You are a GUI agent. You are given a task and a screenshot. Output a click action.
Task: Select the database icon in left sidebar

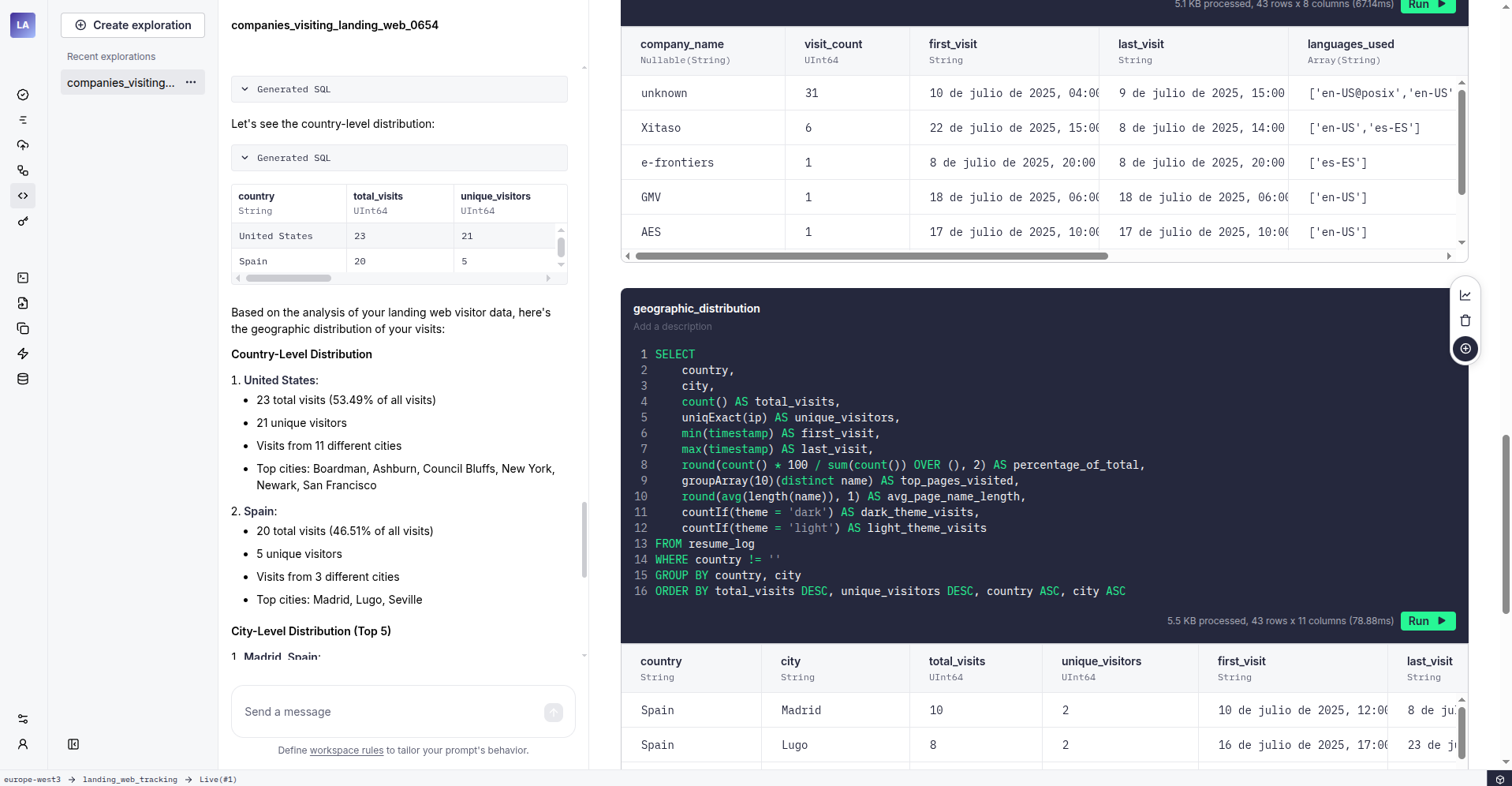click(23, 379)
